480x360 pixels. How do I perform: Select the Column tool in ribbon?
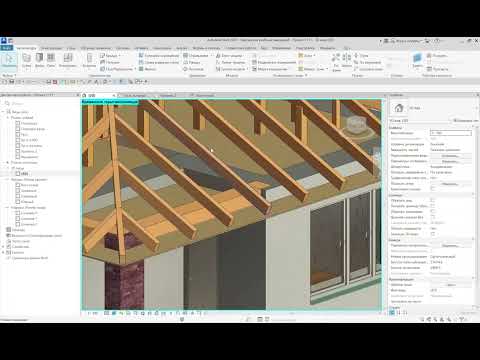(x=89, y=61)
